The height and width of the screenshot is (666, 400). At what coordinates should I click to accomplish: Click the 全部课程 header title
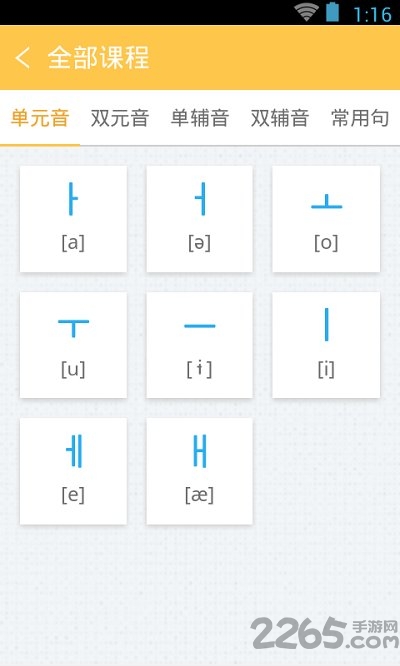pos(99,57)
